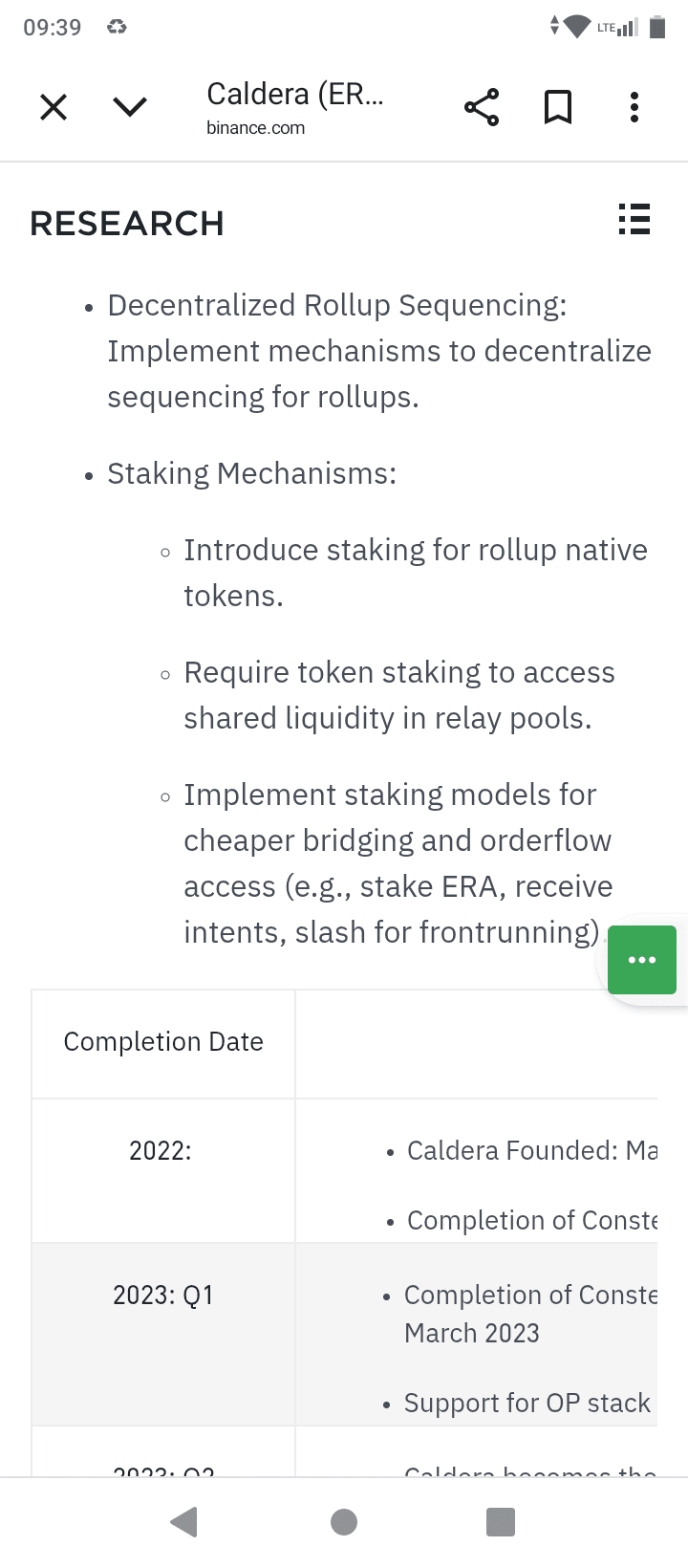
Task: Select the Completion Date column header
Action: 163,1042
